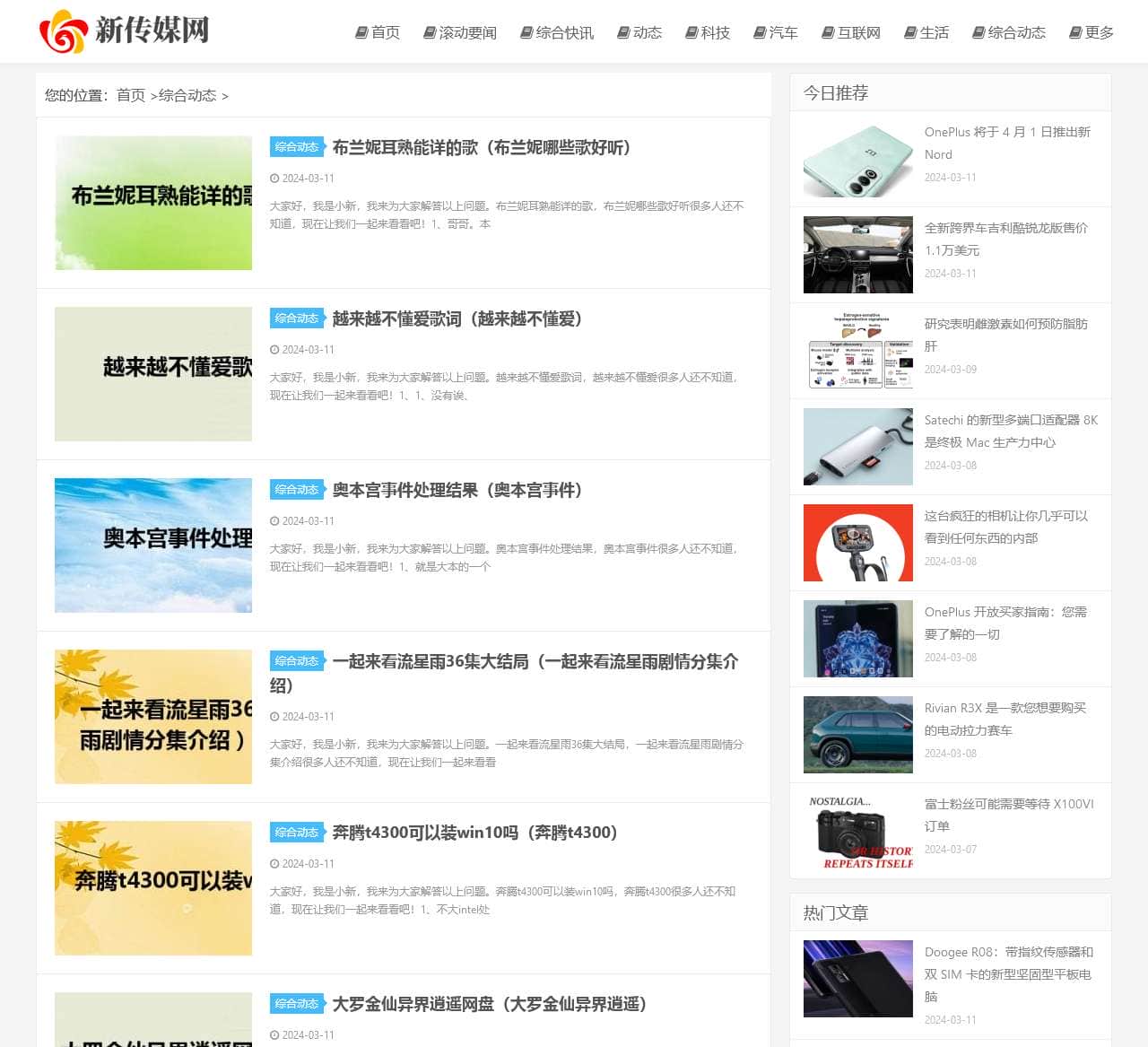The width and height of the screenshot is (1148, 1047).
Task: Click the OnePlus Nord phone thumbnail
Action: pyautogui.click(x=858, y=159)
